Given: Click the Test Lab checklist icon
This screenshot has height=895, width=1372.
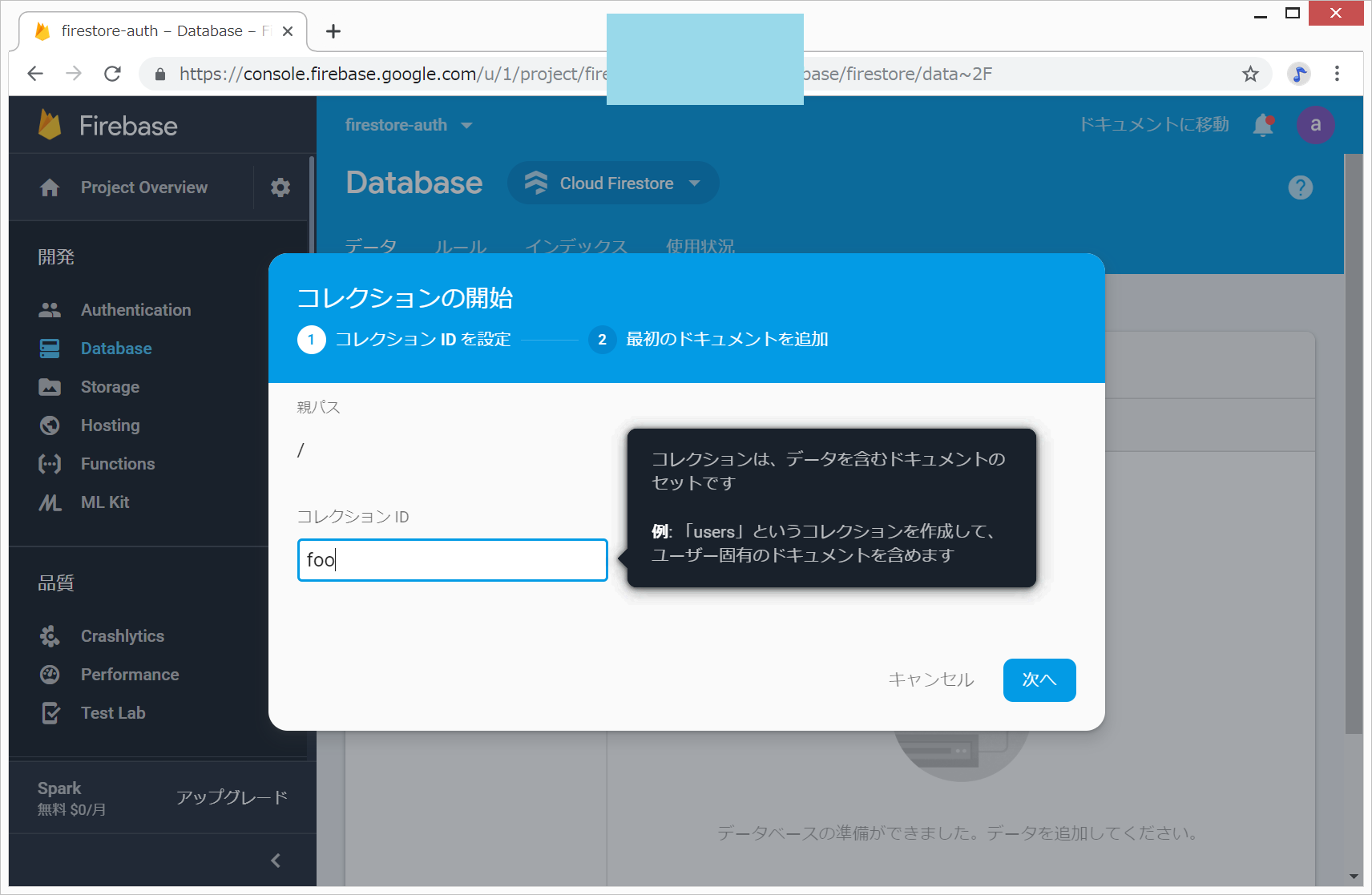Looking at the screenshot, I should [50, 713].
